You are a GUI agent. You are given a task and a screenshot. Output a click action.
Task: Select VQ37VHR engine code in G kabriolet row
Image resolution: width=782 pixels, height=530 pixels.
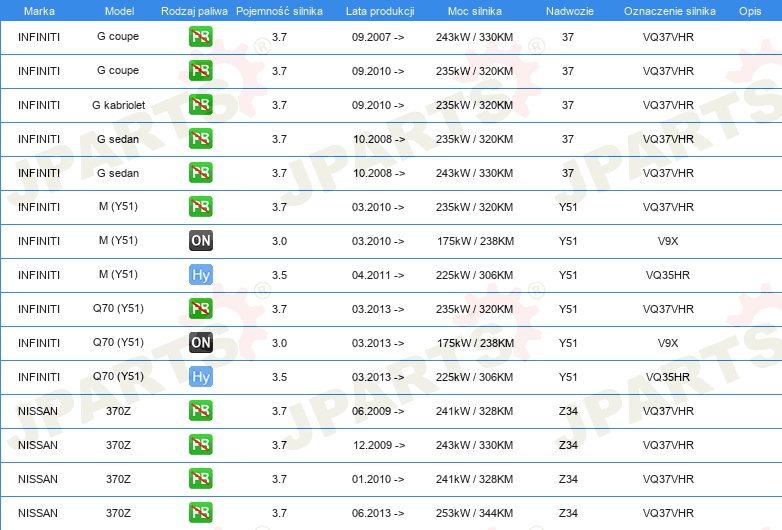[668, 105]
